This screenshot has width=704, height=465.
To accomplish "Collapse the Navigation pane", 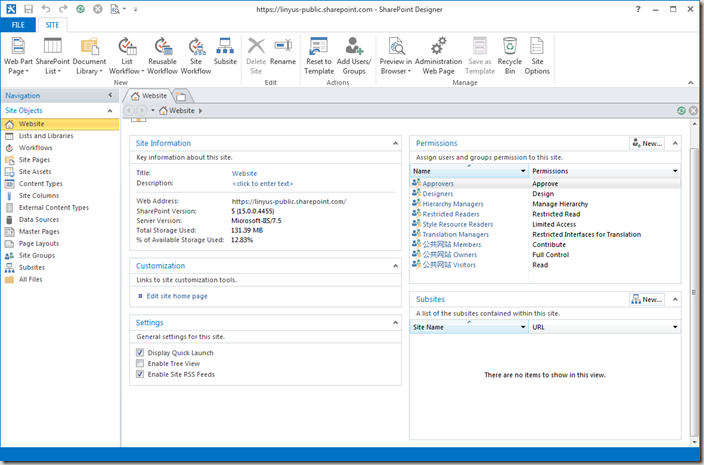I will pos(110,95).
